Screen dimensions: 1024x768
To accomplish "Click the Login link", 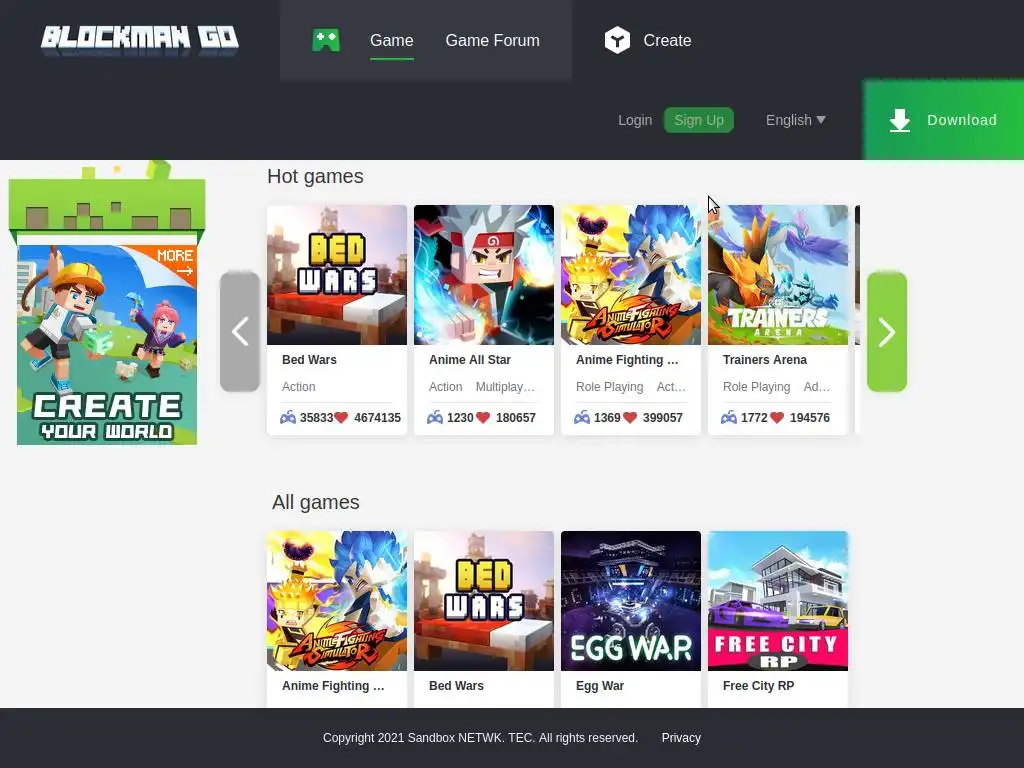I will [x=635, y=120].
